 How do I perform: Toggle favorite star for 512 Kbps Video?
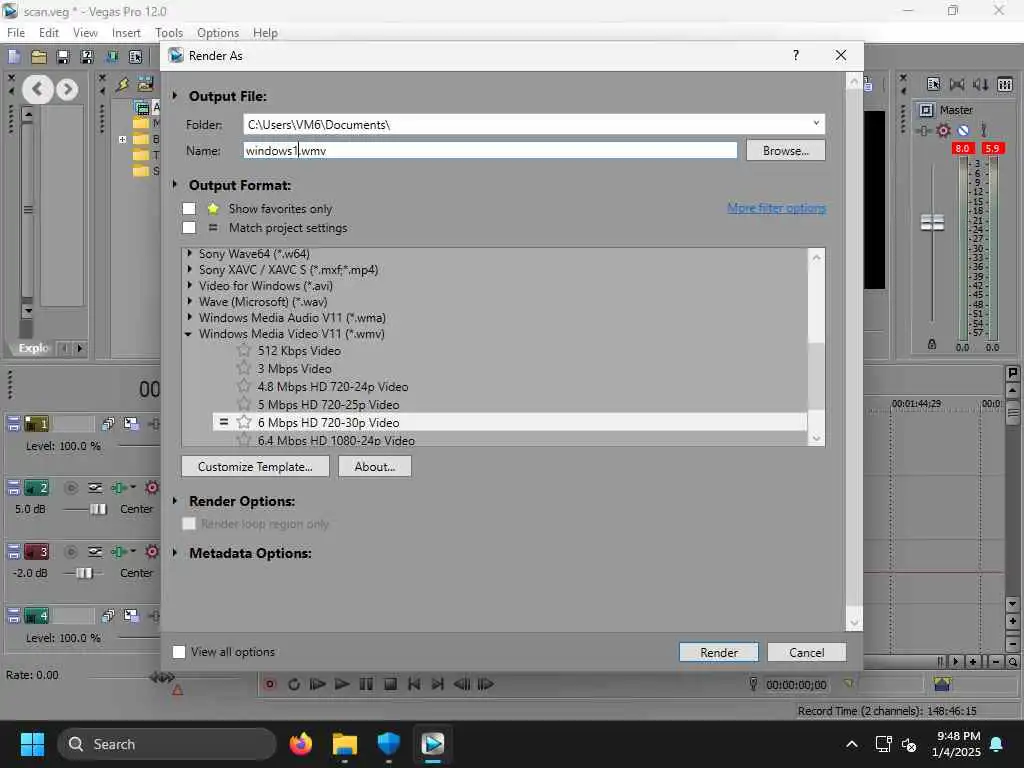[244, 351]
